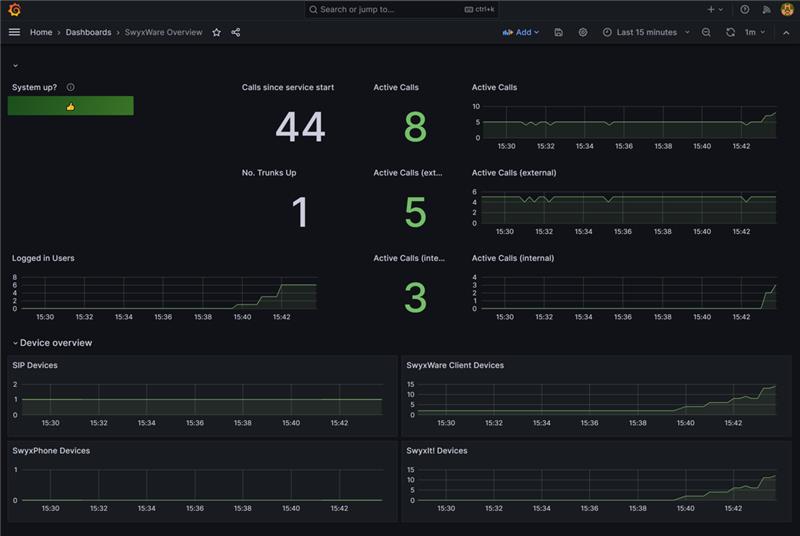Zoom out the time range
Screen dimensions: 800x536
tap(706, 32)
